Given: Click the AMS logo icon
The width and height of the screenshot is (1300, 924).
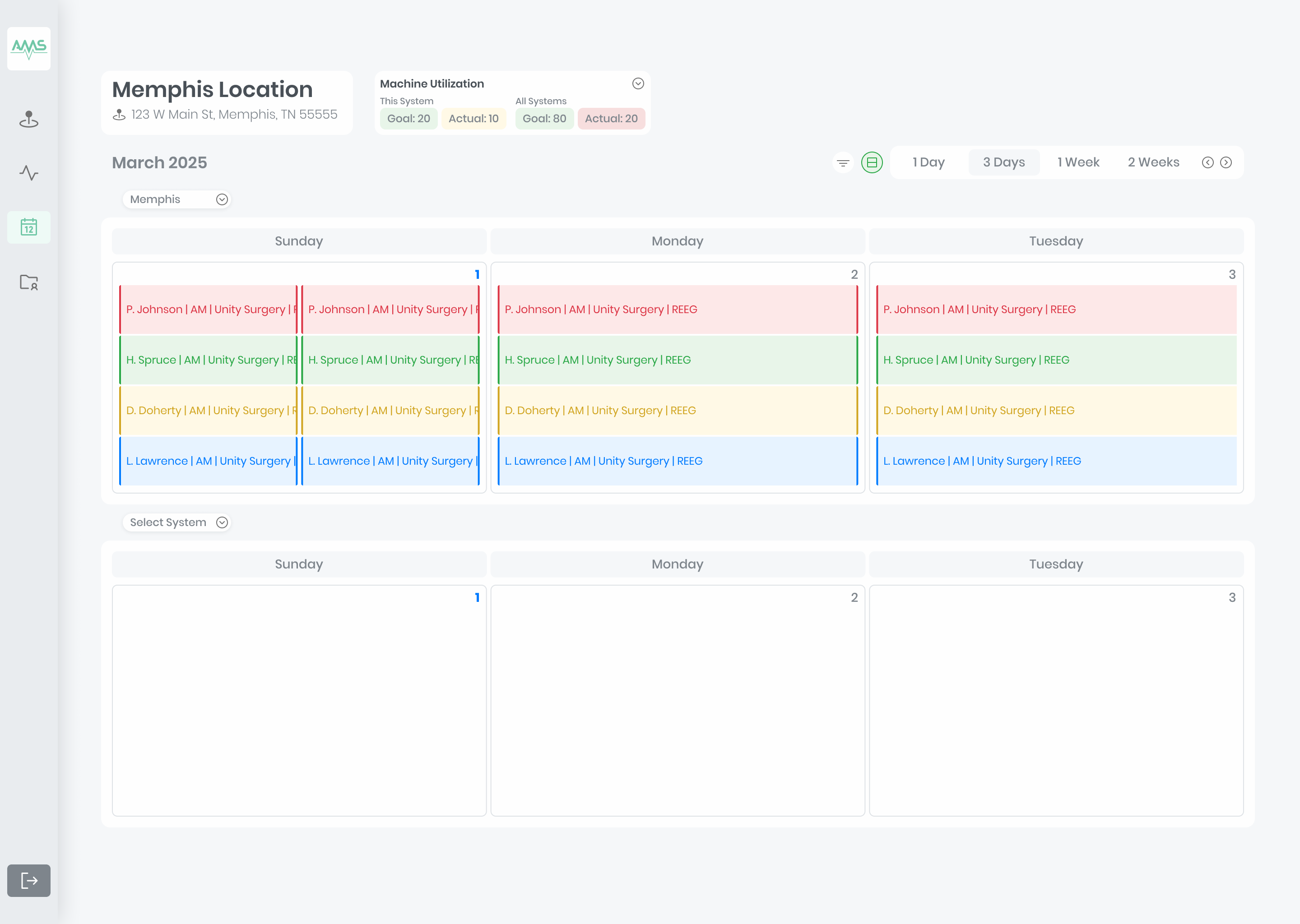Looking at the screenshot, I should pos(28,48).
